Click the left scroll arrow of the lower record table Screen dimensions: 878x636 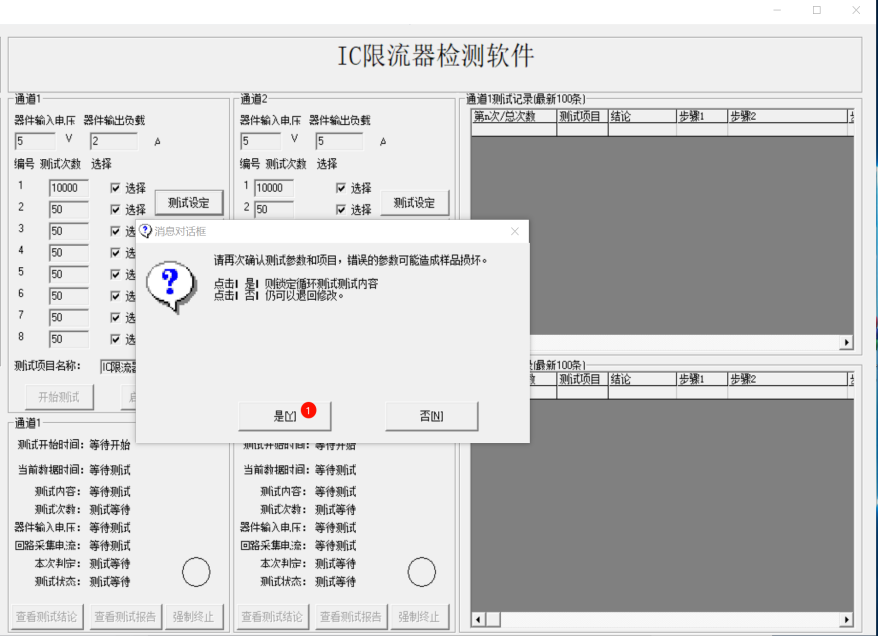tap(478, 619)
